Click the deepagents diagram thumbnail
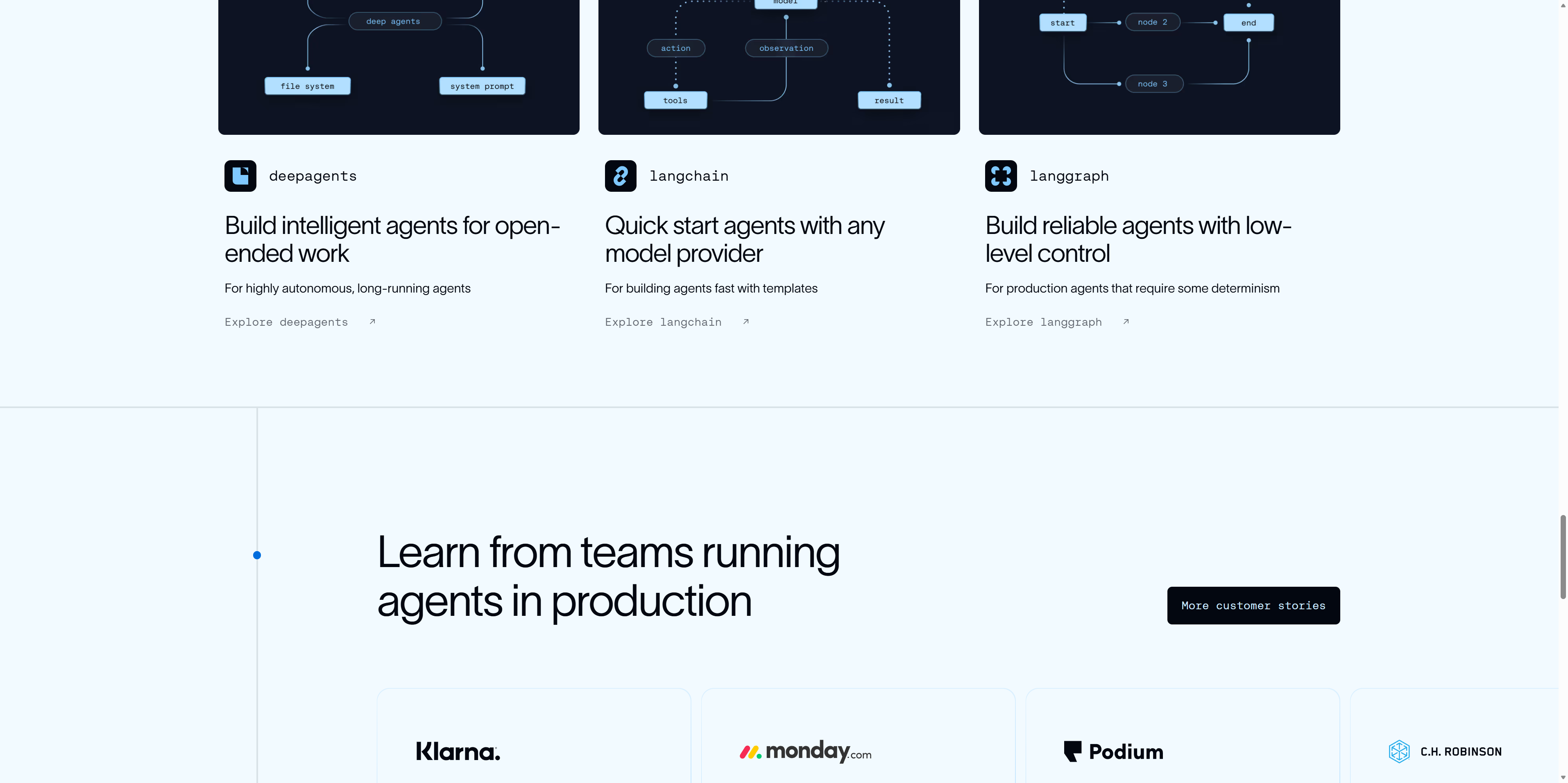The width and height of the screenshot is (1568, 783). (x=399, y=67)
